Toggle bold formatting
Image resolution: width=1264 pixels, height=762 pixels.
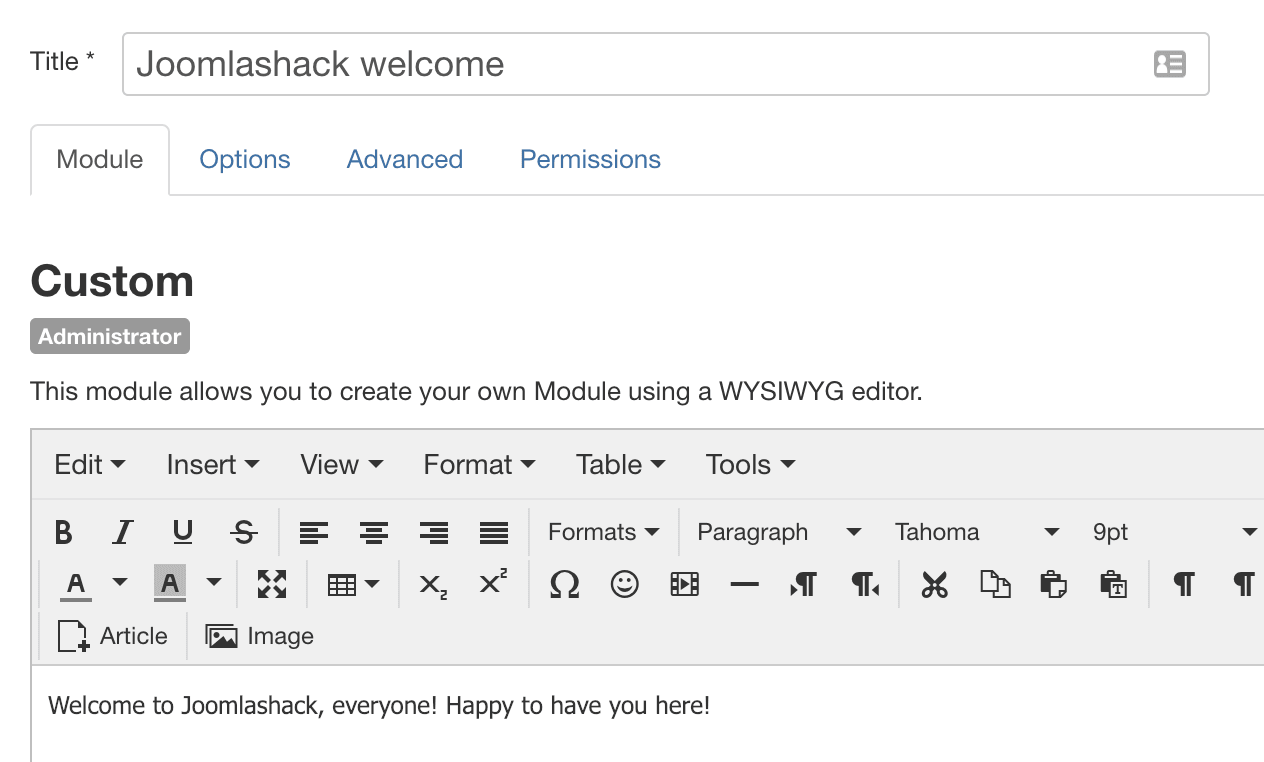click(63, 532)
